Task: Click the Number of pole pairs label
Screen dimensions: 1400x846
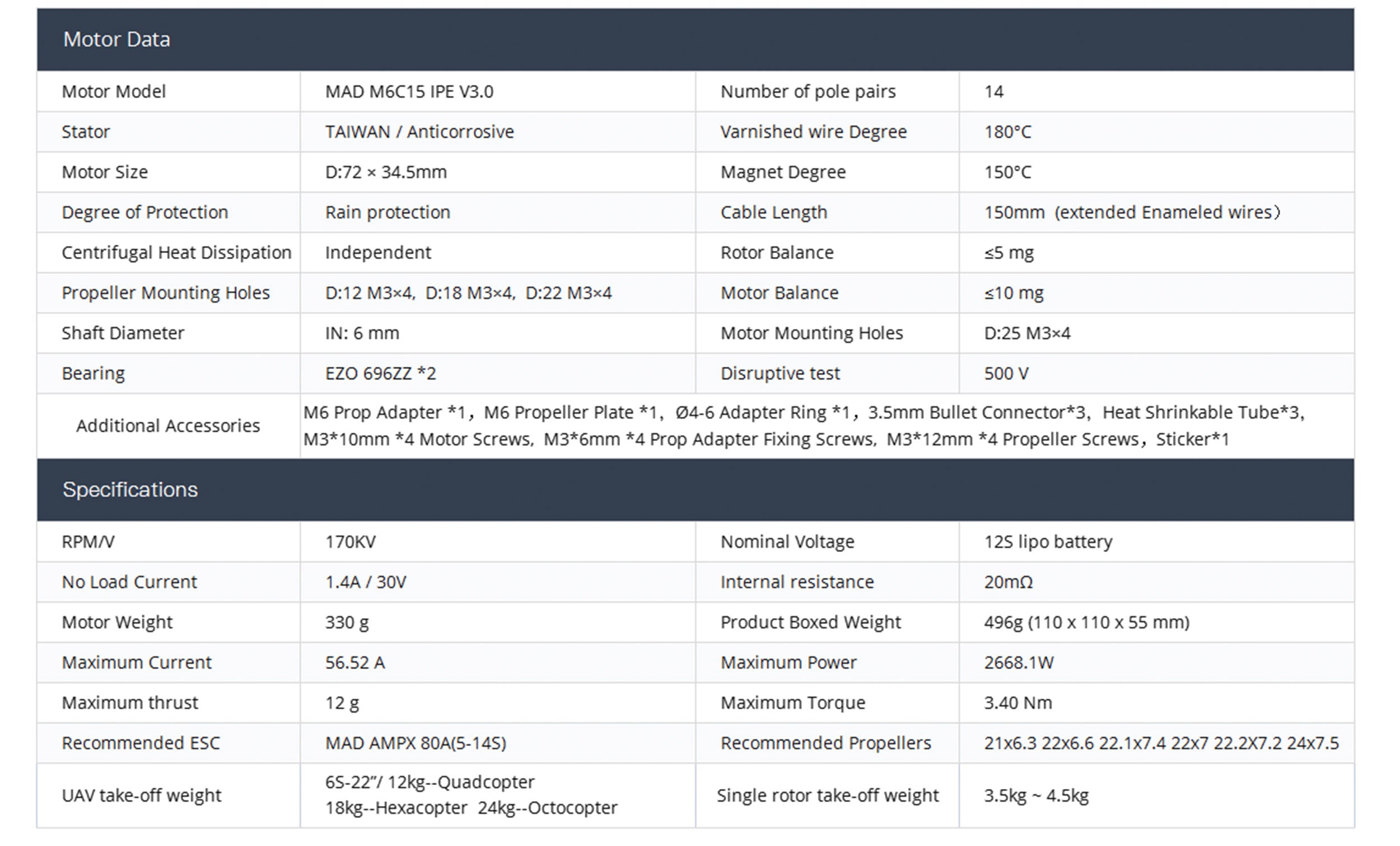Action: 808,91
